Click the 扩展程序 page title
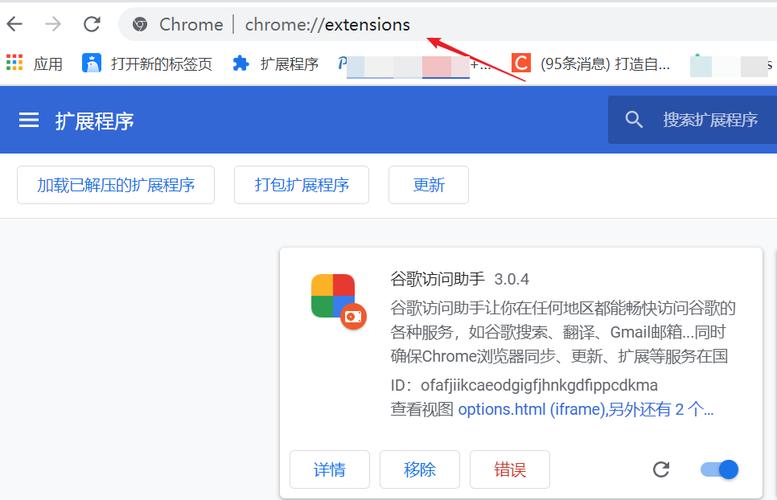This screenshot has height=500, width=777. coord(94,121)
